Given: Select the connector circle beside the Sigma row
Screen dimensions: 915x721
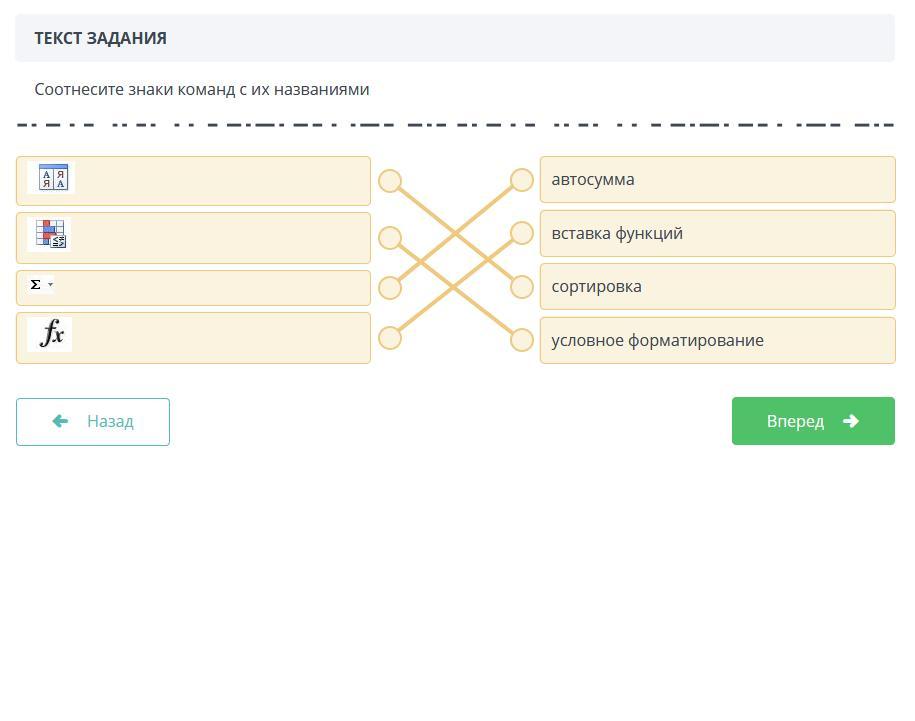Looking at the screenshot, I should point(390,288).
